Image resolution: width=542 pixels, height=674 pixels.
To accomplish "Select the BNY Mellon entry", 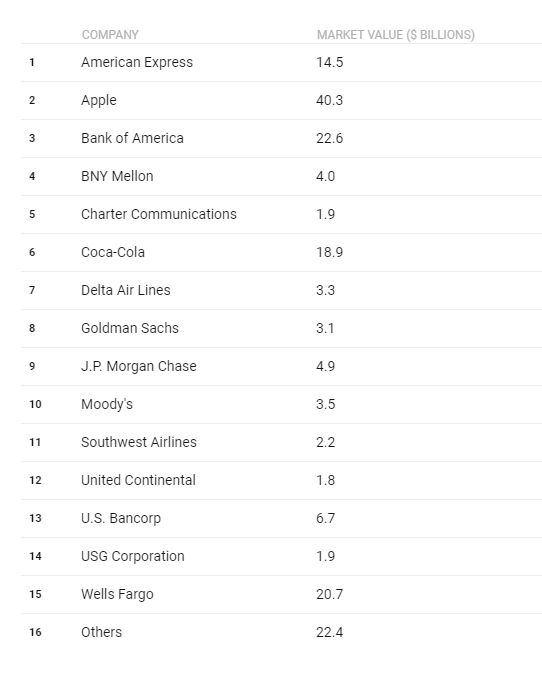I will 117,176.
